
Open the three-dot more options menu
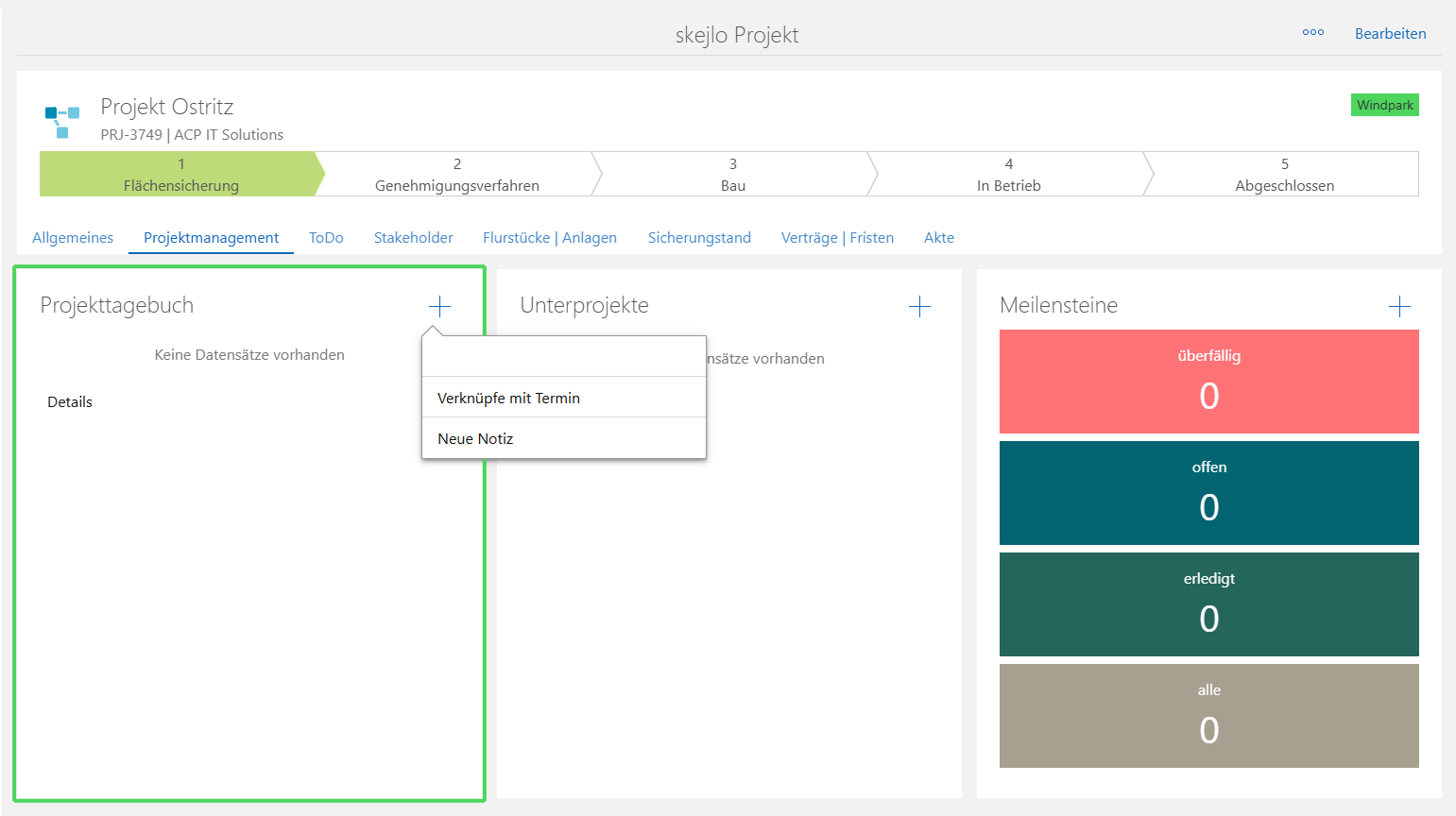(x=1312, y=33)
